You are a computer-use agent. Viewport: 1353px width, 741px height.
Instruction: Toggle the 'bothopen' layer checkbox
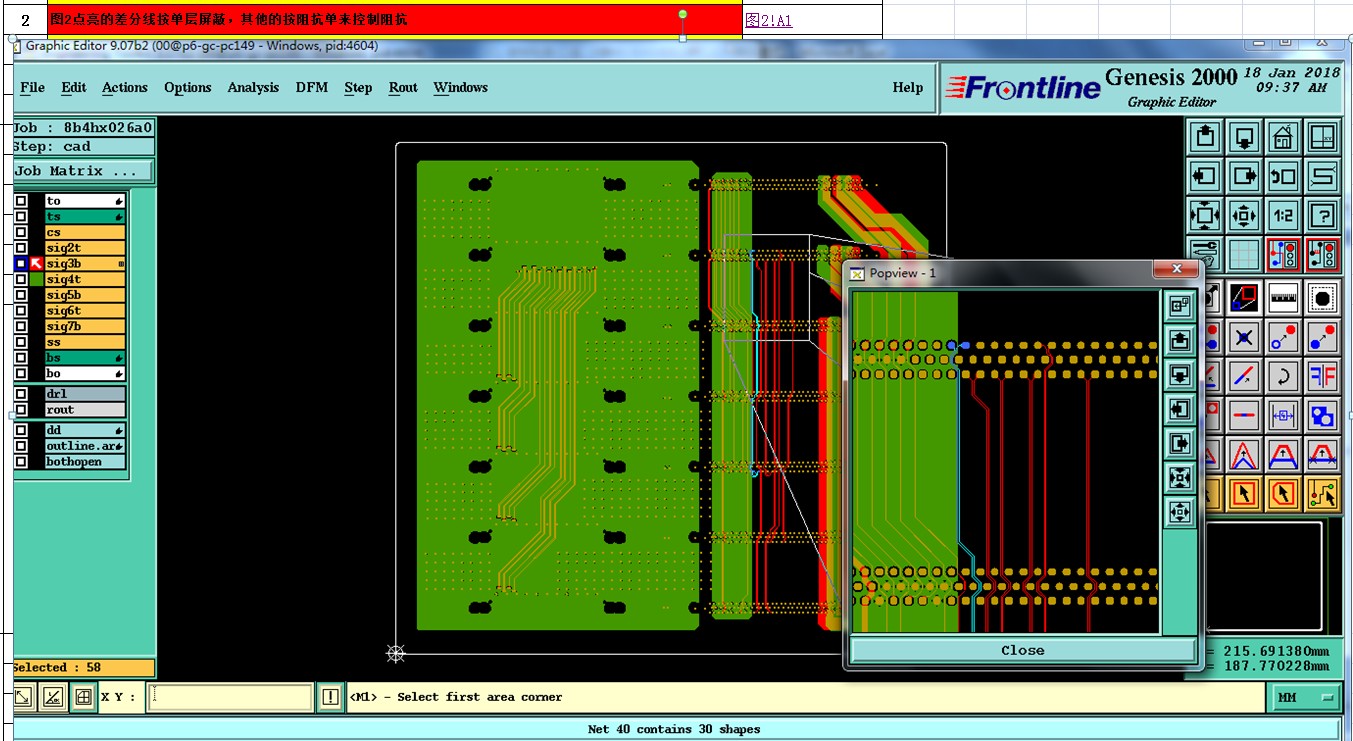click(x=21, y=462)
